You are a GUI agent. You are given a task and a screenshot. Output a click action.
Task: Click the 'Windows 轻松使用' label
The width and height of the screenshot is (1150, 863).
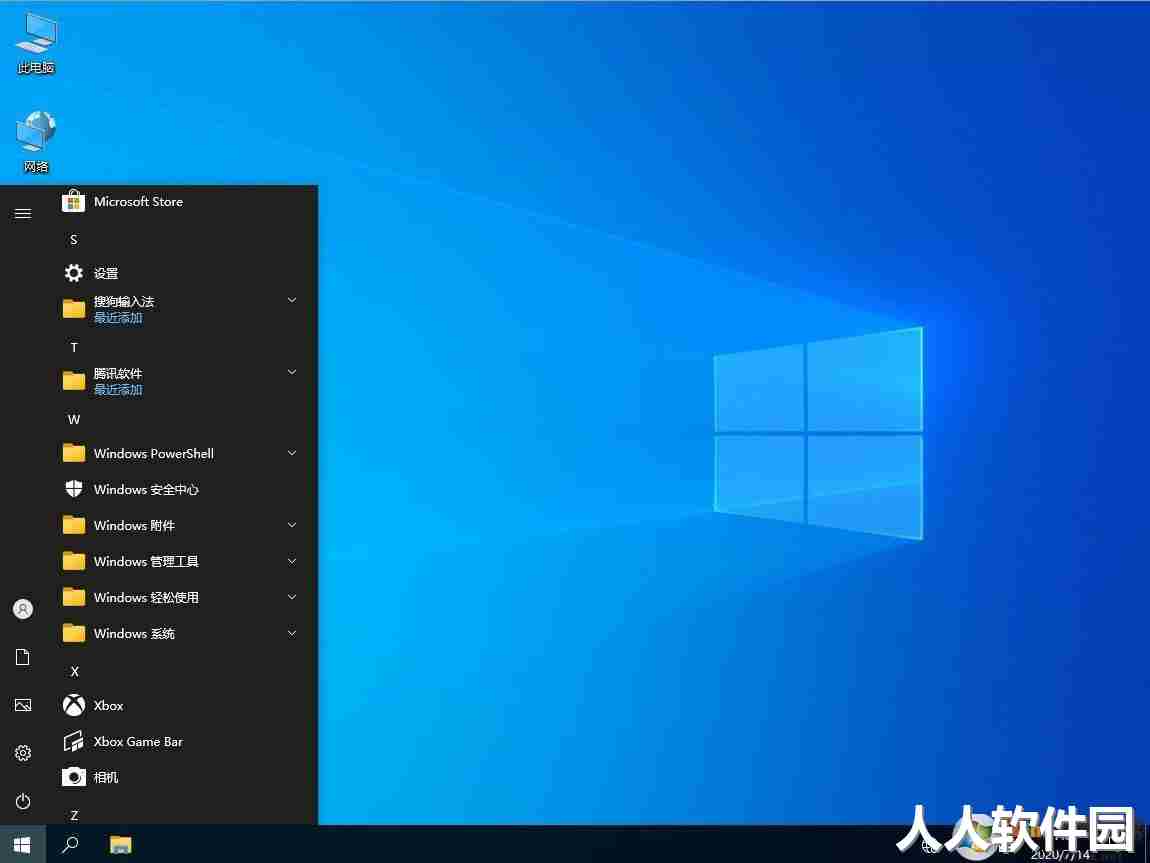[x=146, y=598]
